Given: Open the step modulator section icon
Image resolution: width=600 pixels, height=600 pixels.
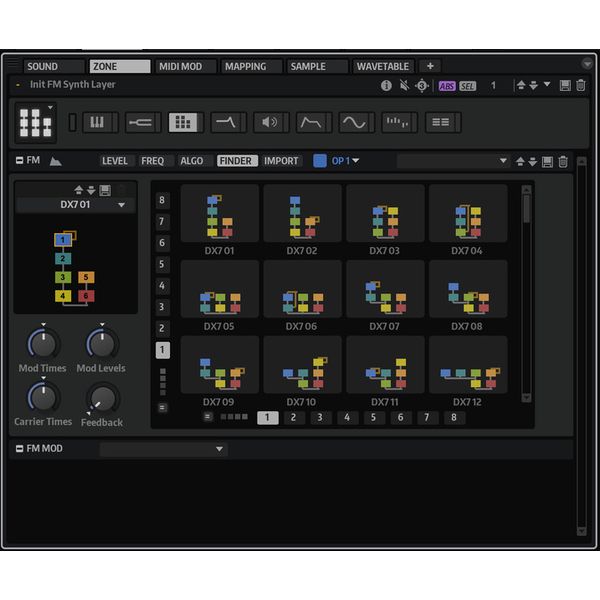Looking at the screenshot, I should [398, 122].
